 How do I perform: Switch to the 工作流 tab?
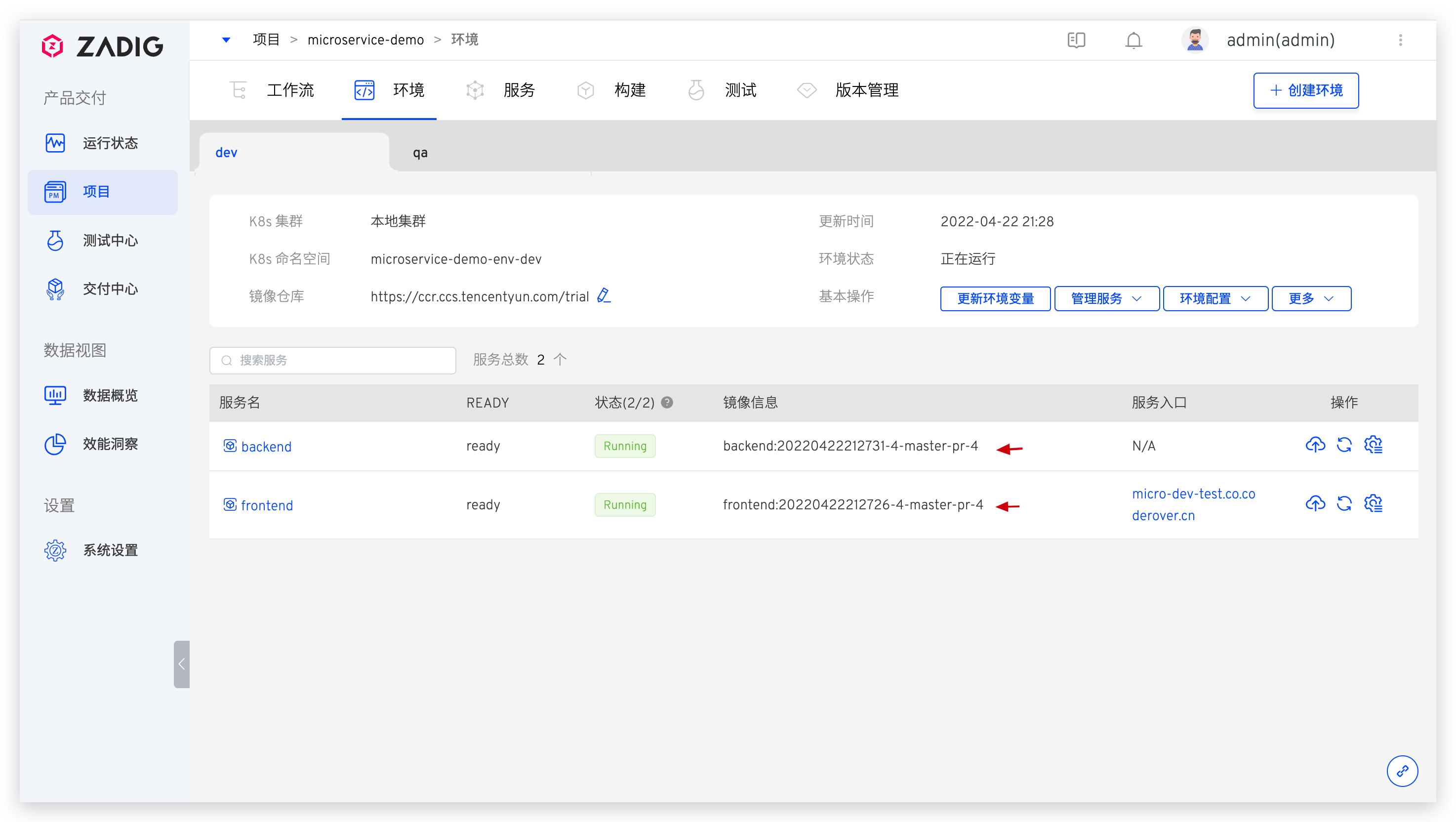pyautogui.click(x=273, y=90)
